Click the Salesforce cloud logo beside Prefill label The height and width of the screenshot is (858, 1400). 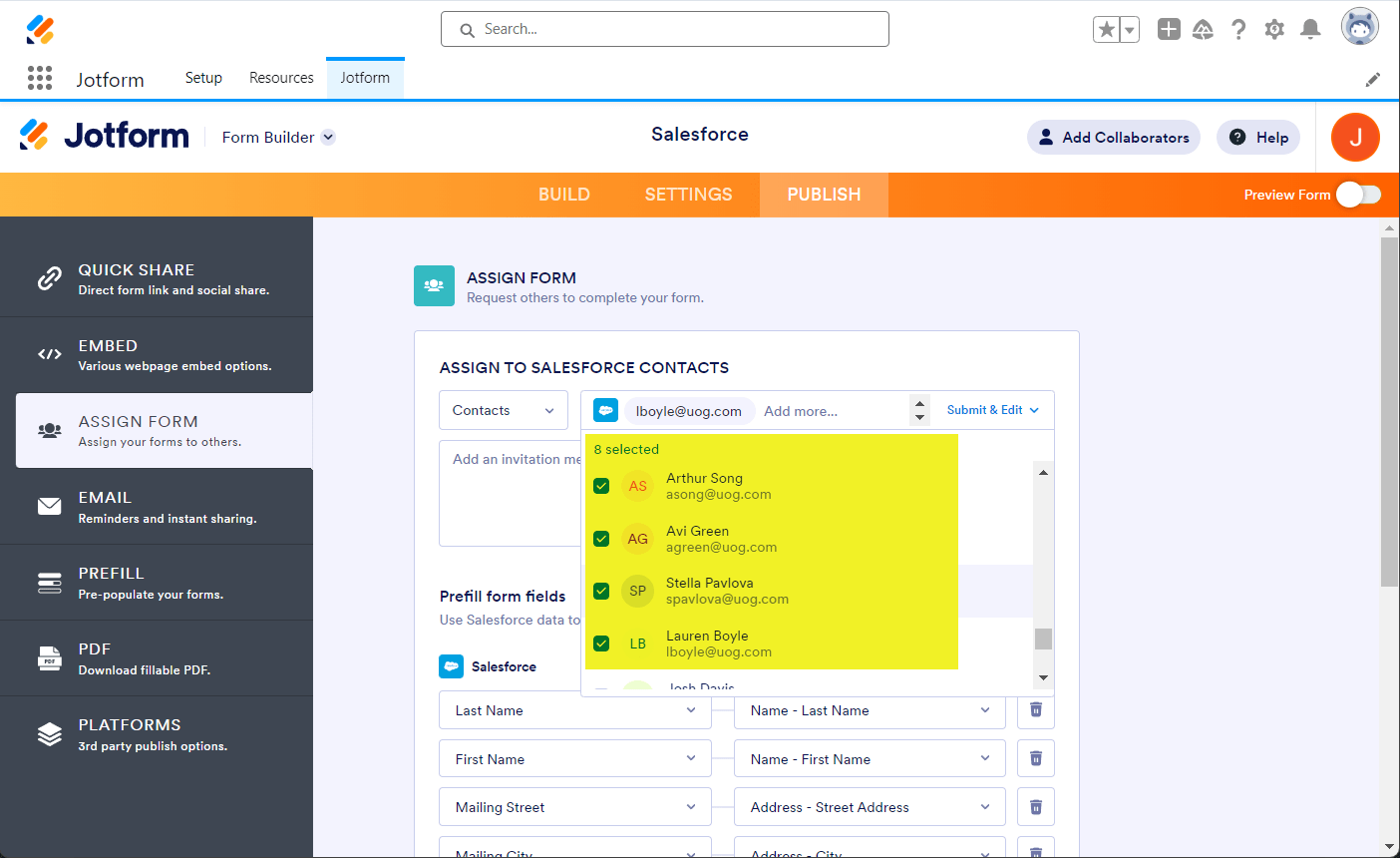(x=451, y=666)
